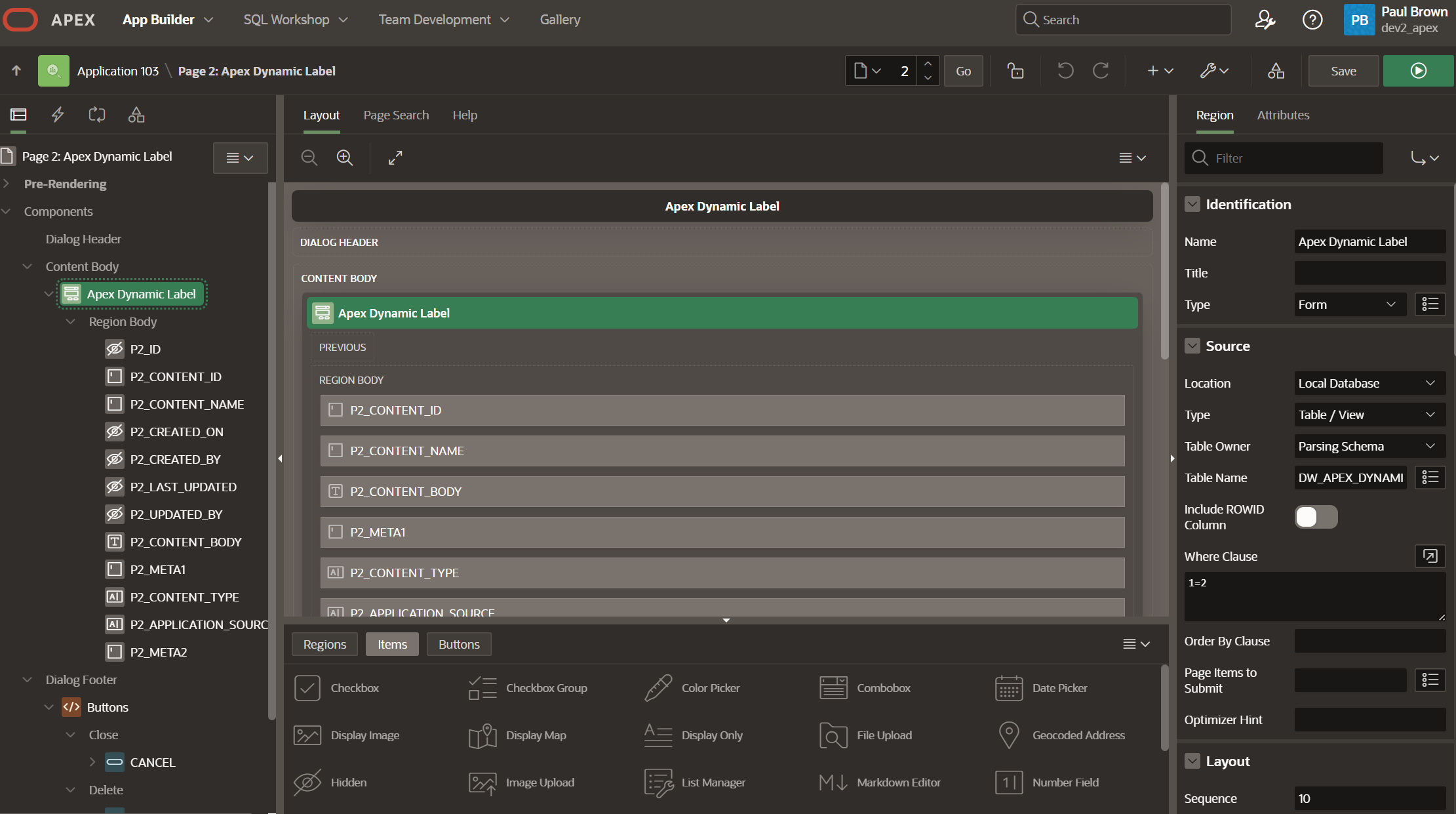Redo the last change

[x=1101, y=71]
